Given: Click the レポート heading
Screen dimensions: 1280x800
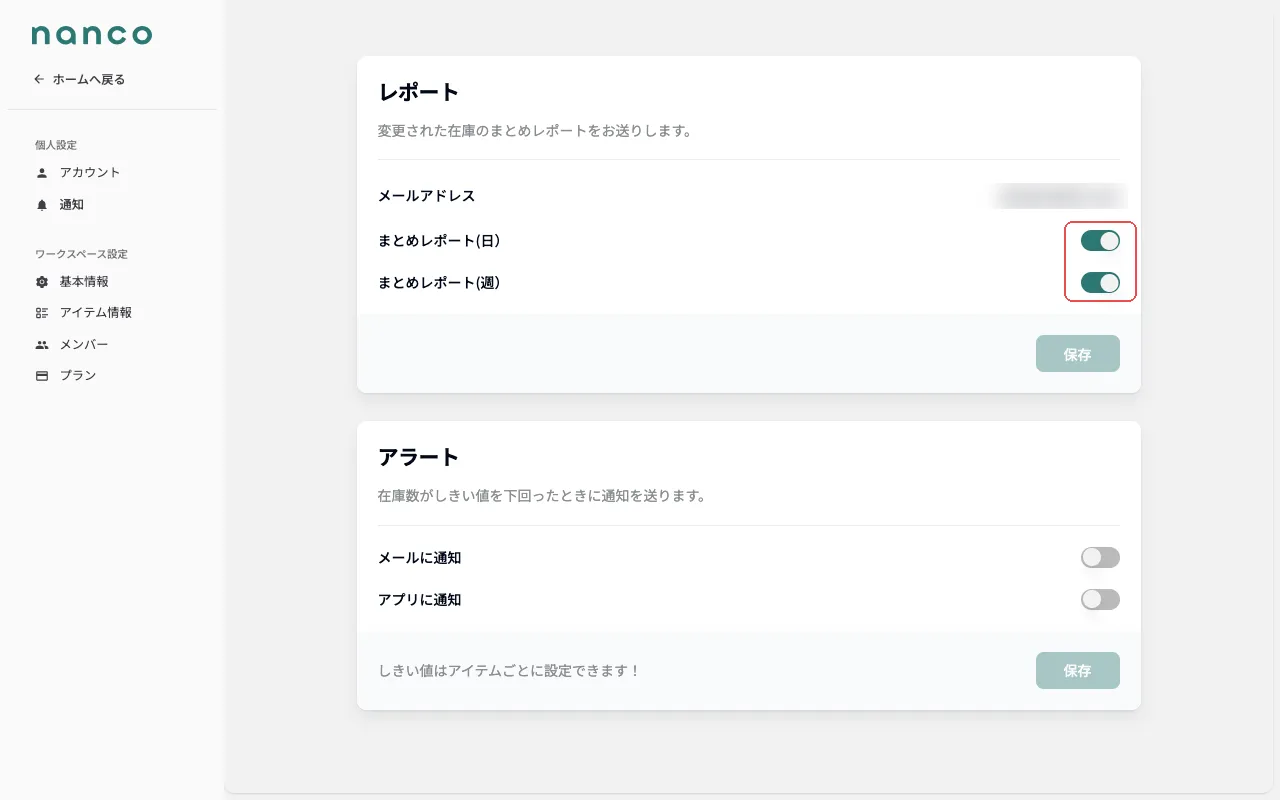Looking at the screenshot, I should pos(419,92).
